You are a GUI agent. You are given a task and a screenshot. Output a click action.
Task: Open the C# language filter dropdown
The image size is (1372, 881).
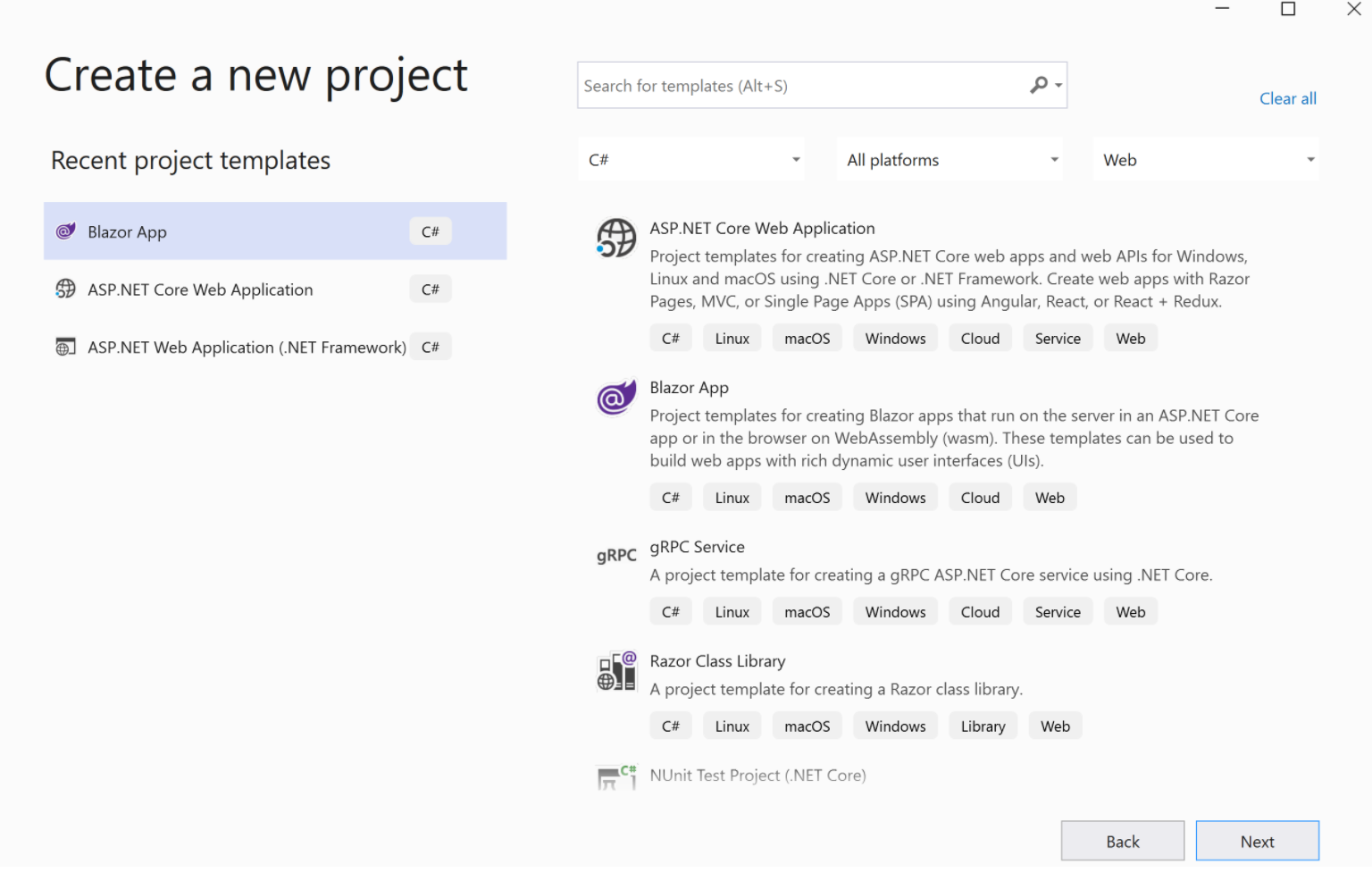pos(691,160)
